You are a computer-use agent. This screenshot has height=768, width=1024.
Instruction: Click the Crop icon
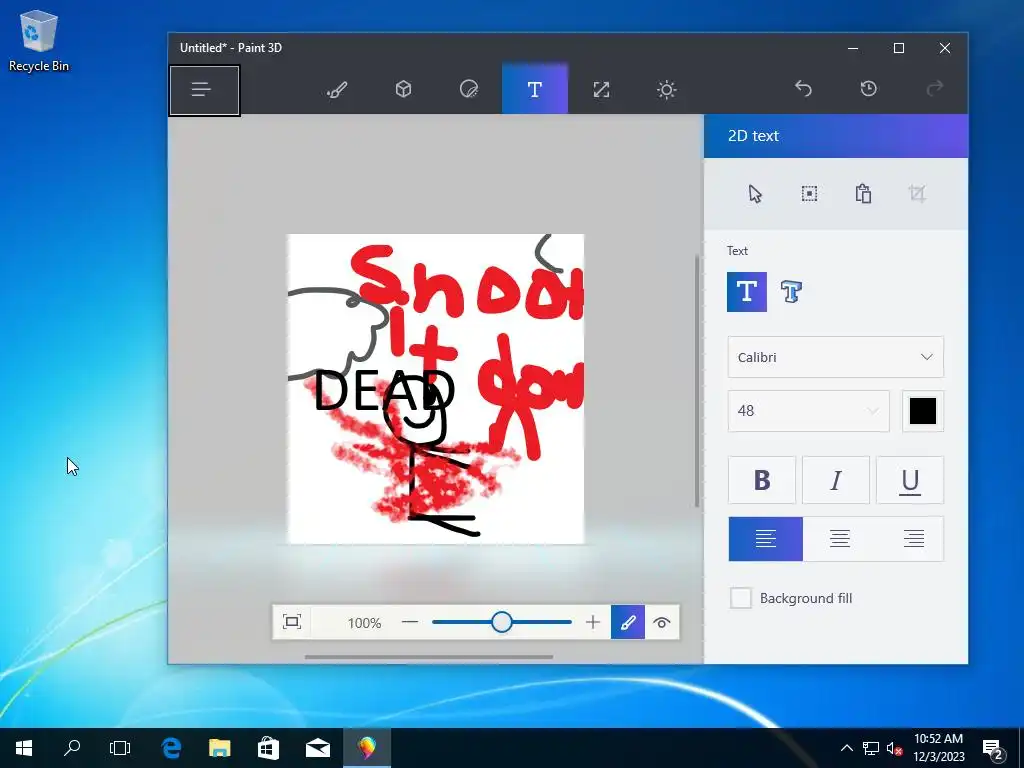click(x=917, y=194)
